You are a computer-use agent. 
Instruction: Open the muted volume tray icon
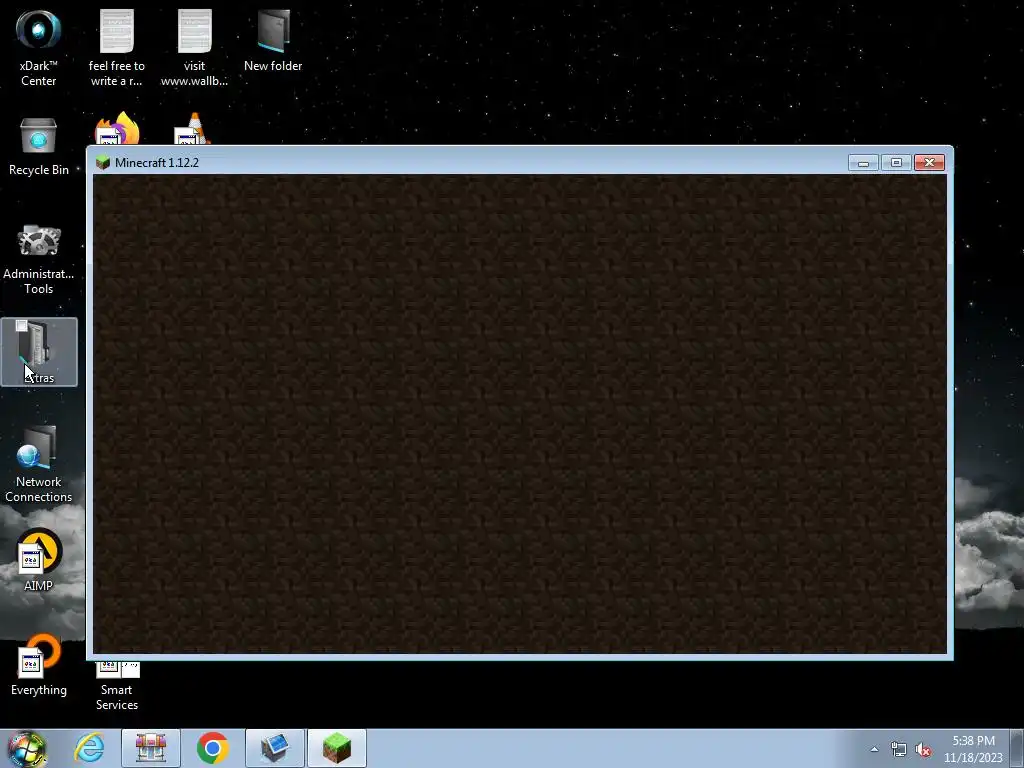[x=922, y=750]
